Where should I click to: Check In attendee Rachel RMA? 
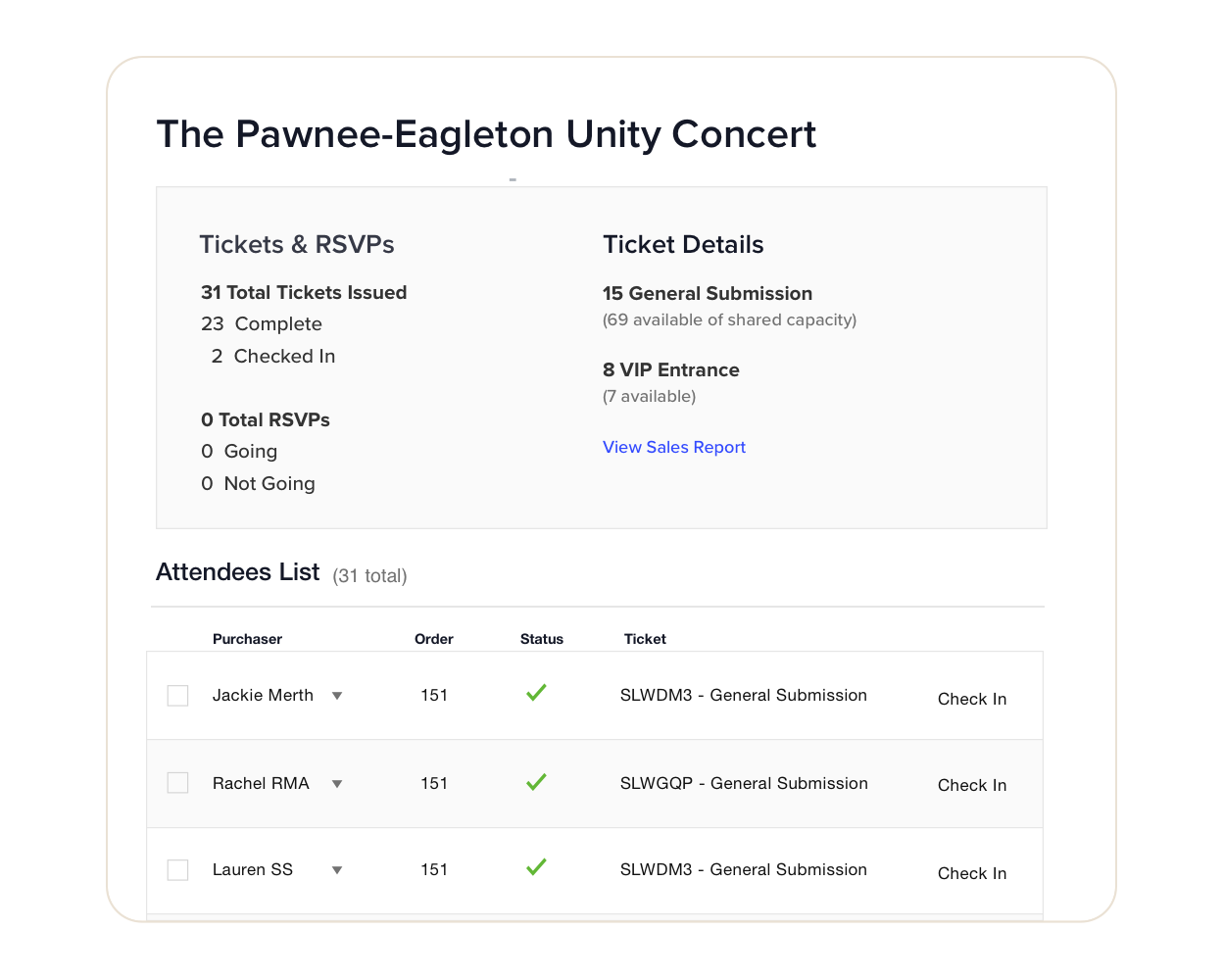click(x=971, y=785)
